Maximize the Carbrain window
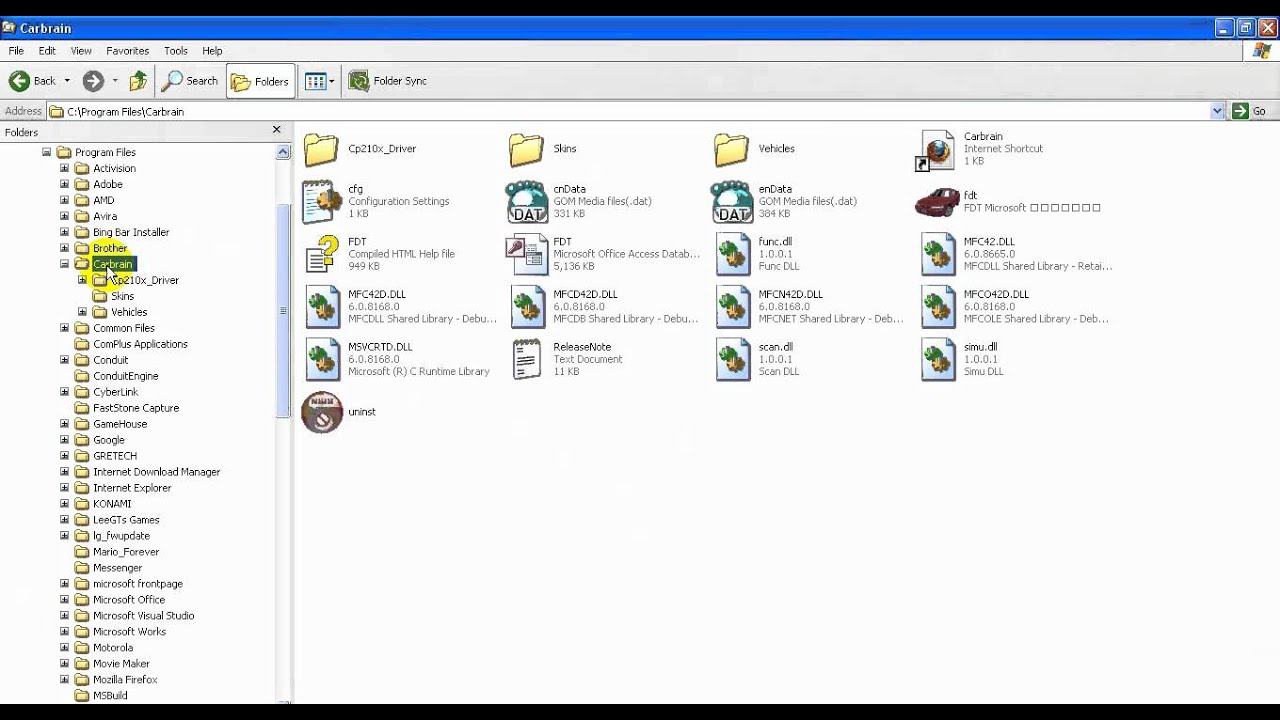 pos(1246,28)
